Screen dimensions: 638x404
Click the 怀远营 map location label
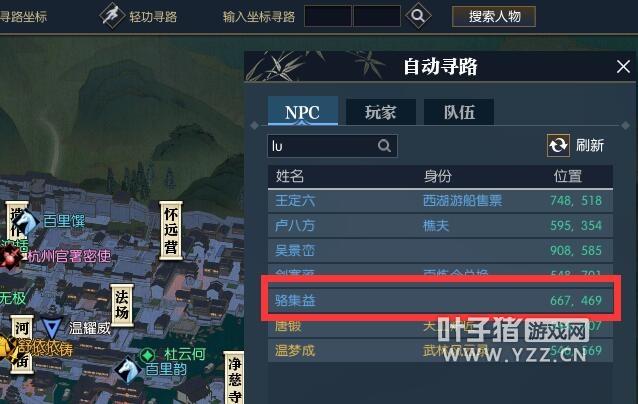click(x=171, y=230)
